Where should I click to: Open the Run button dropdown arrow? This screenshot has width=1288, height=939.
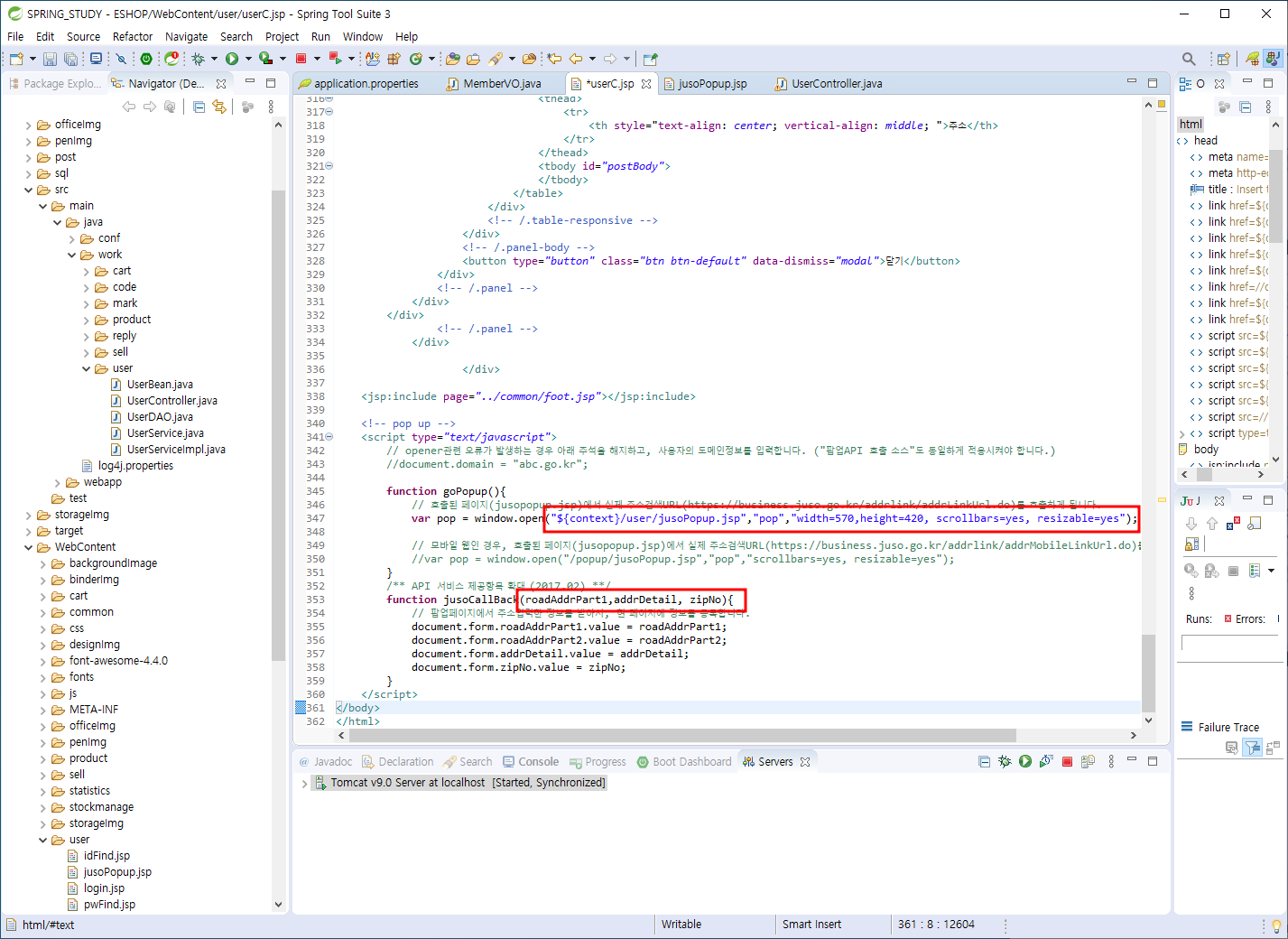[247, 59]
